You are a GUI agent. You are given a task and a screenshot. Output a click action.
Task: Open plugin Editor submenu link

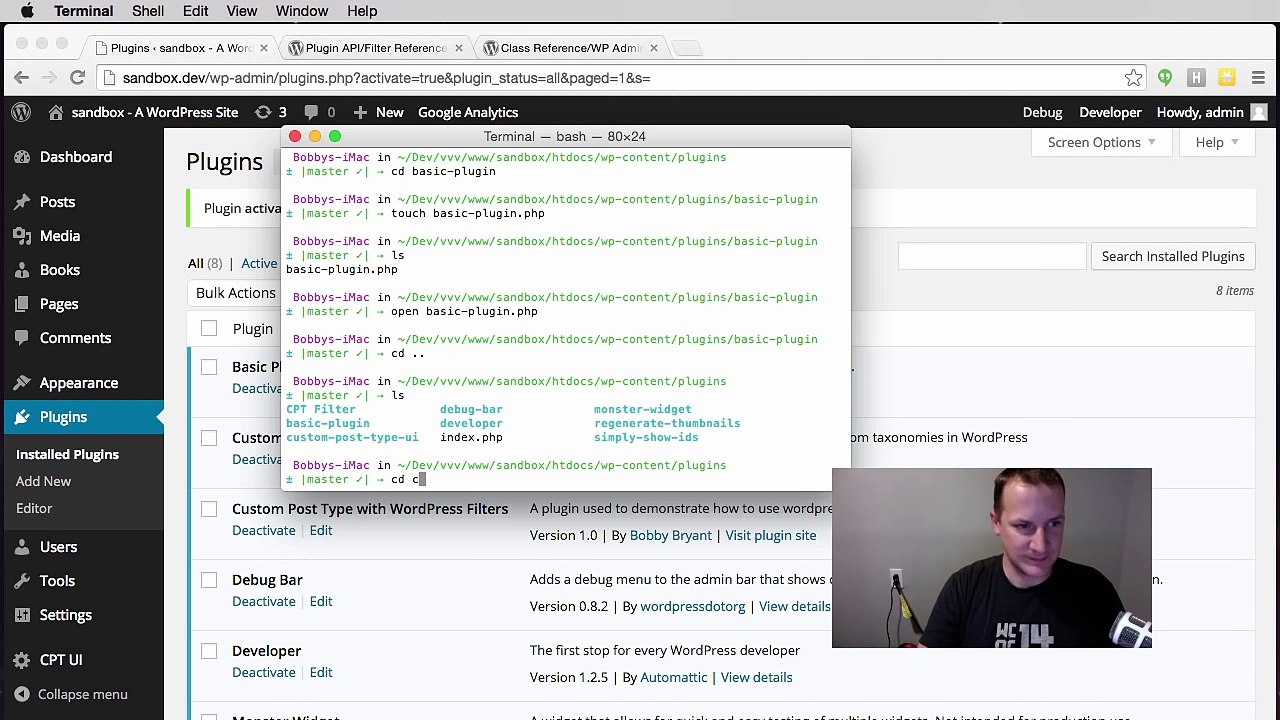pos(34,508)
